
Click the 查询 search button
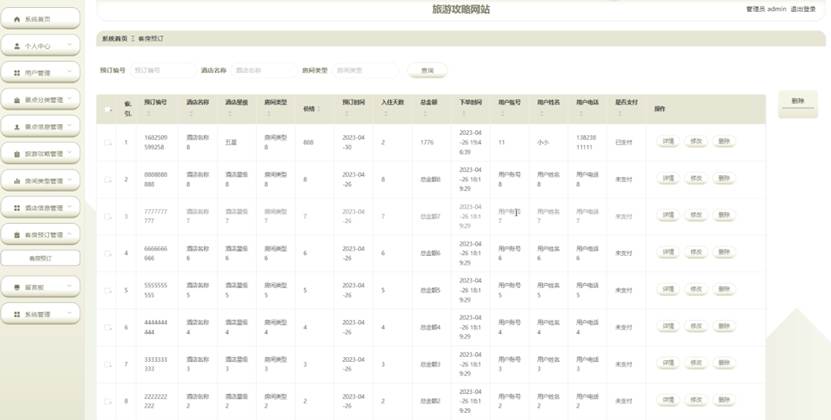[x=427, y=71]
